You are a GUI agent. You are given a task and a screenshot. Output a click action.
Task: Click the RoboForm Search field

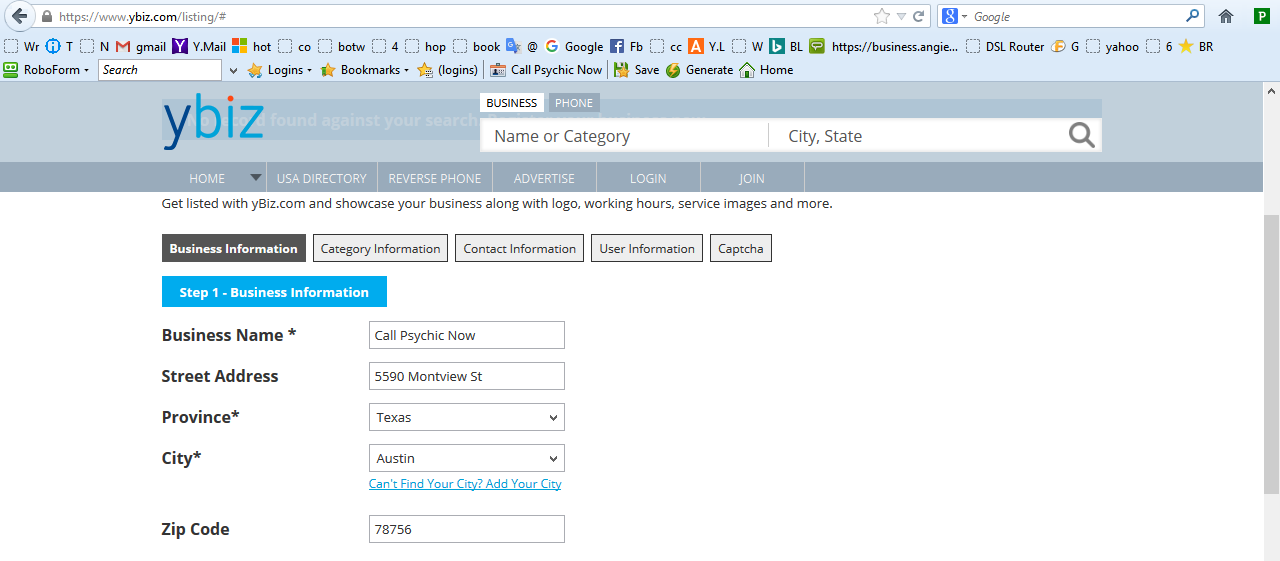pos(160,70)
